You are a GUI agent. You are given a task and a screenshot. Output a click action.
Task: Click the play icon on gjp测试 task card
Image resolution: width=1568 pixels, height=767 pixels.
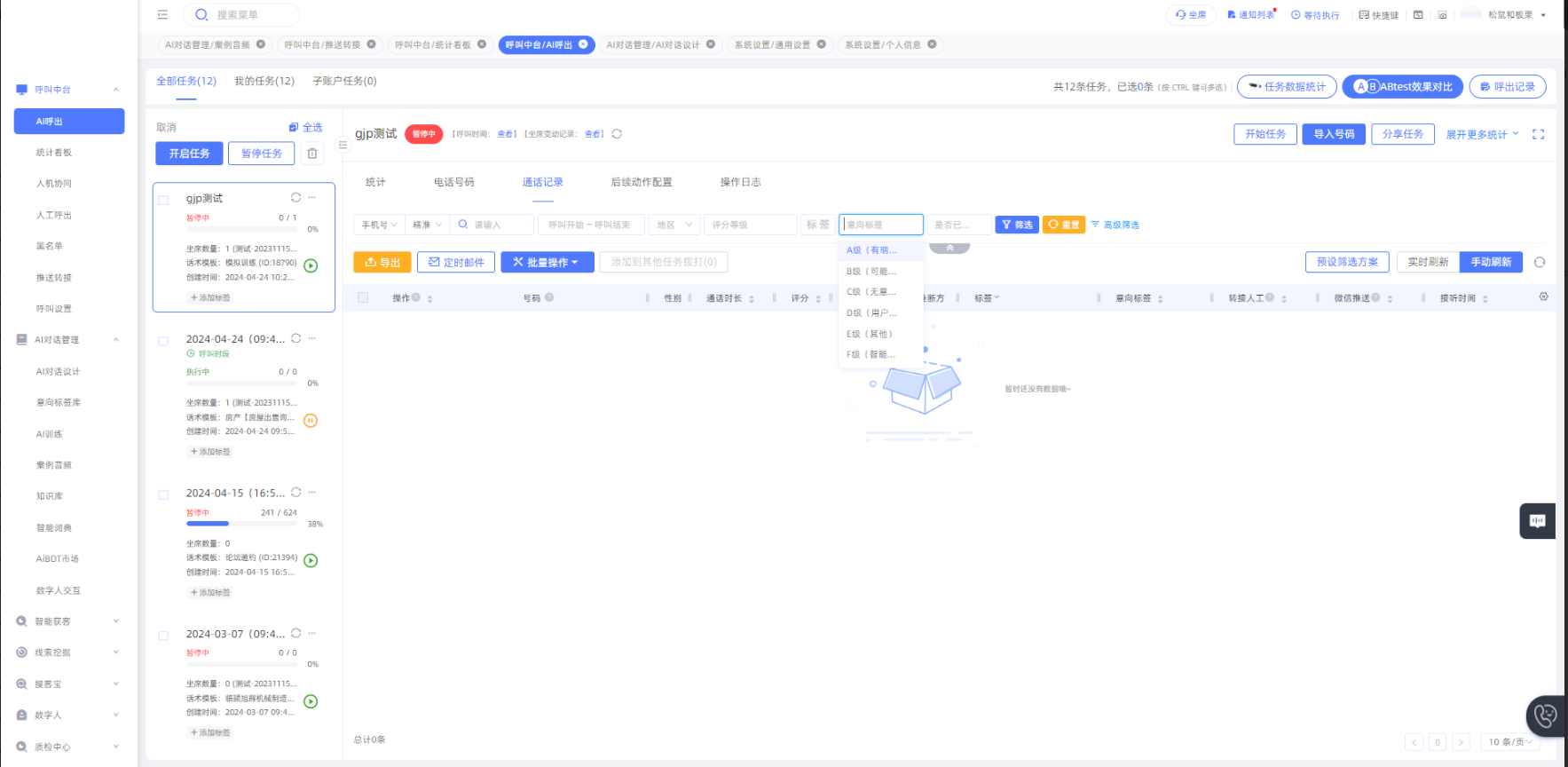(311, 265)
